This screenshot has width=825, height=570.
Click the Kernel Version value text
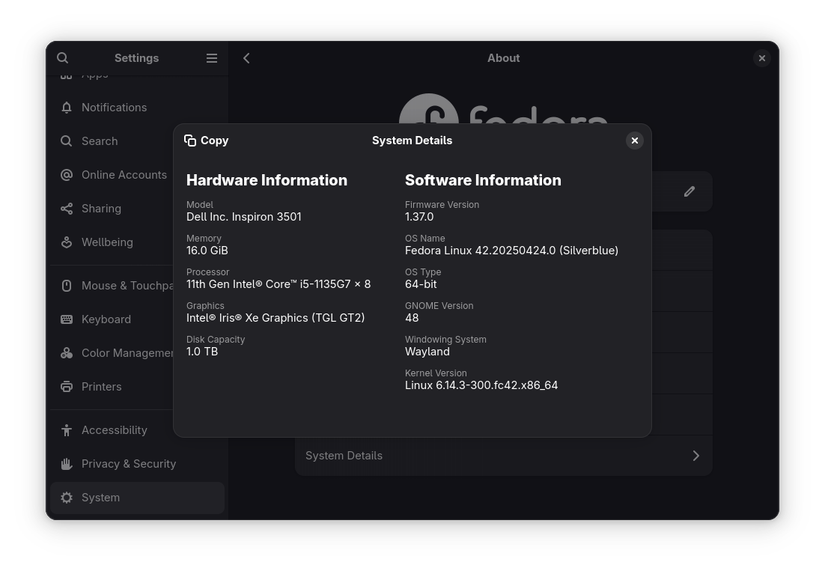(x=481, y=386)
